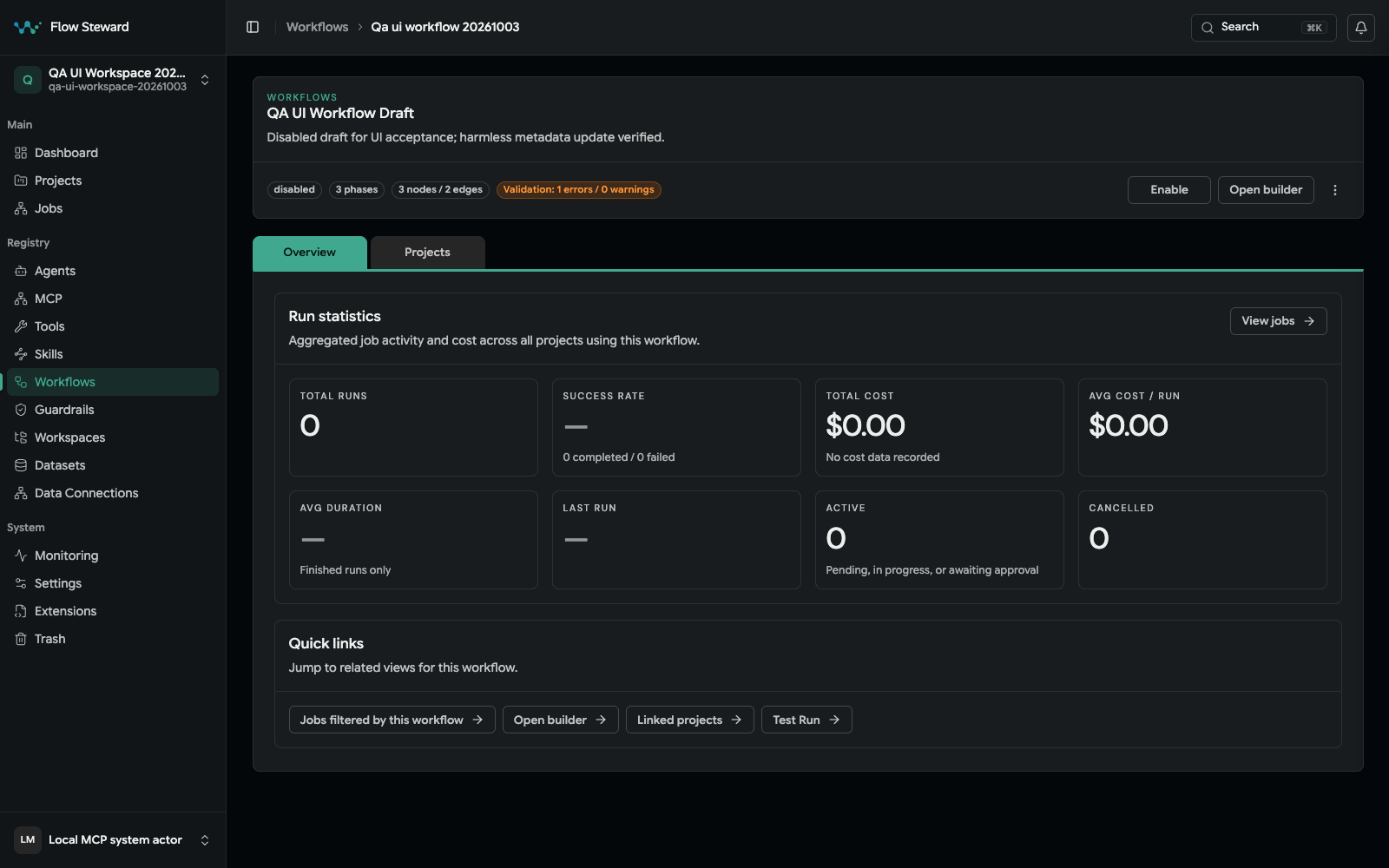Toggle the sidebar collapse icon
This screenshot has width=1389, height=868.
point(253,27)
